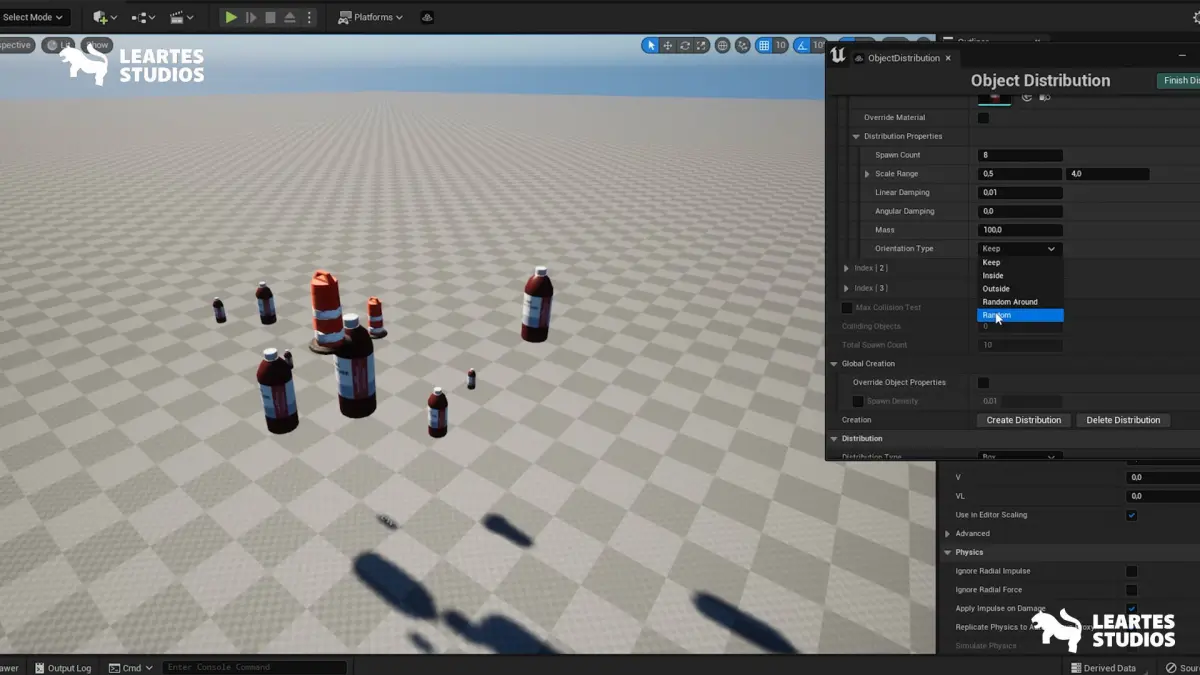1200x675 pixels.
Task: Toggle rotation snap angle icon
Action: coord(803,45)
